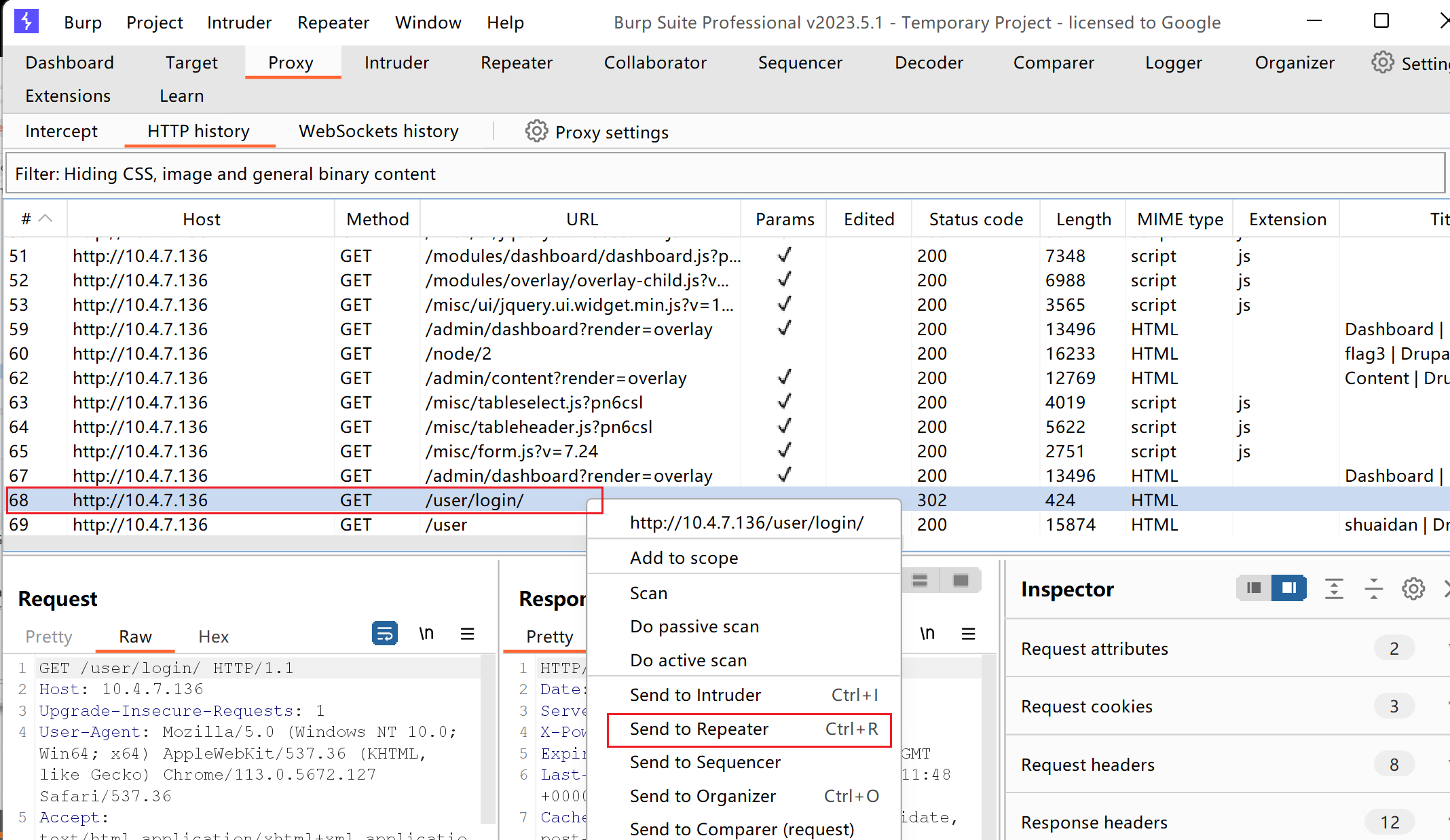Switch to Decoder tab
This screenshot has height=840, width=1450.
(x=929, y=62)
